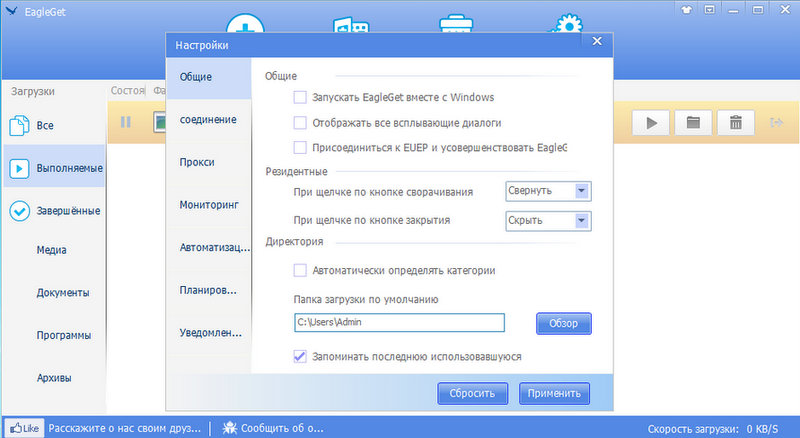Close the Настройки dialog
Image resolution: width=800 pixels, height=438 pixels.
tap(597, 41)
